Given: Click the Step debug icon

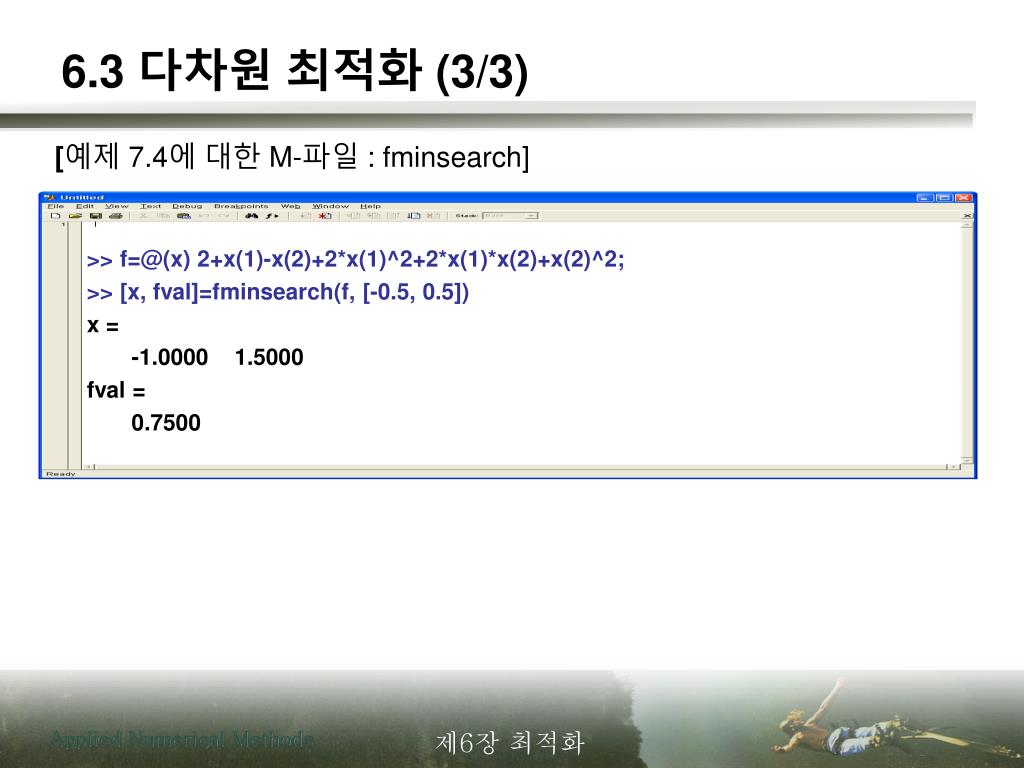Looking at the screenshot, I should click(x=353, y=216).
